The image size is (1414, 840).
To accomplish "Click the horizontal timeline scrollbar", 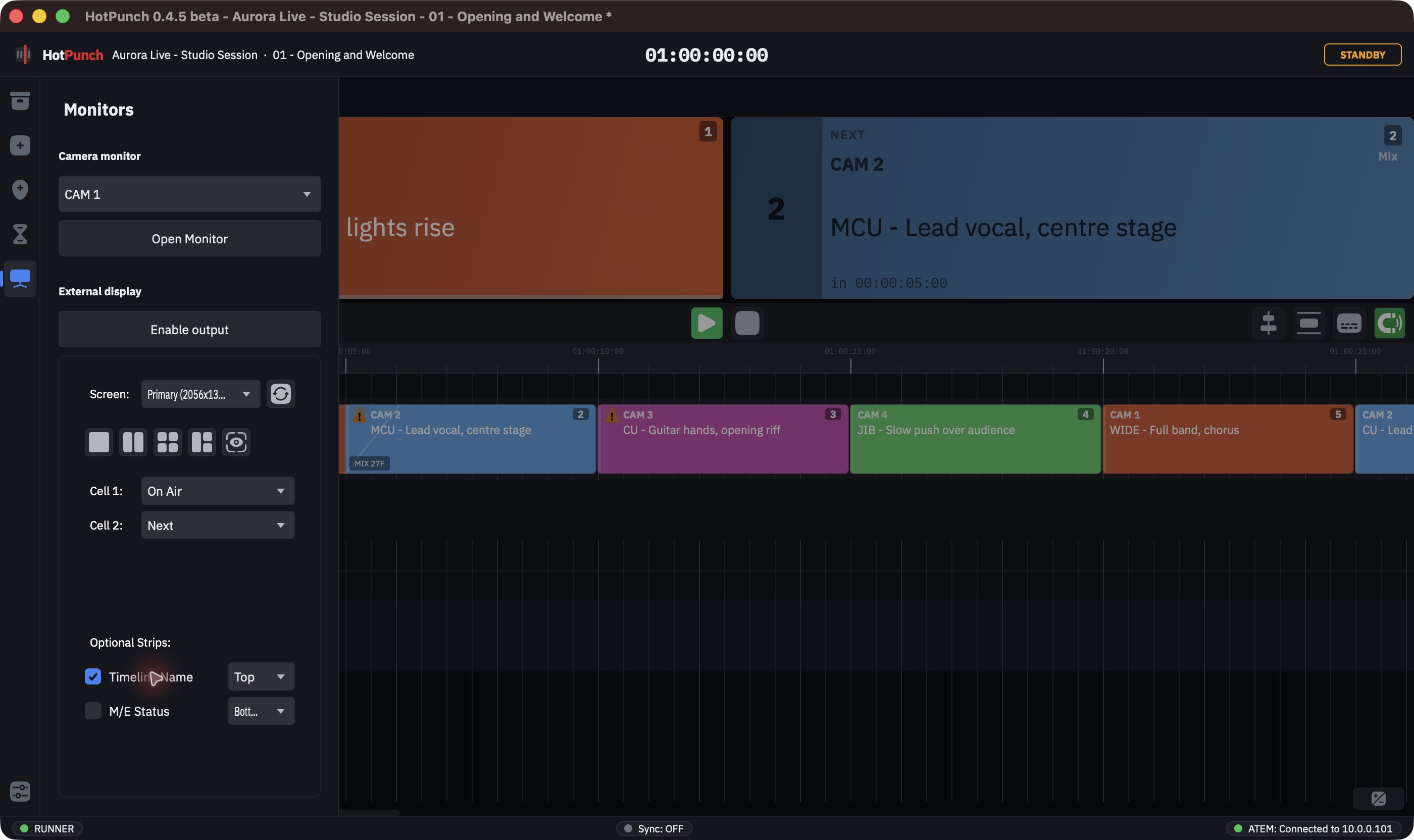I will [369, 813].
